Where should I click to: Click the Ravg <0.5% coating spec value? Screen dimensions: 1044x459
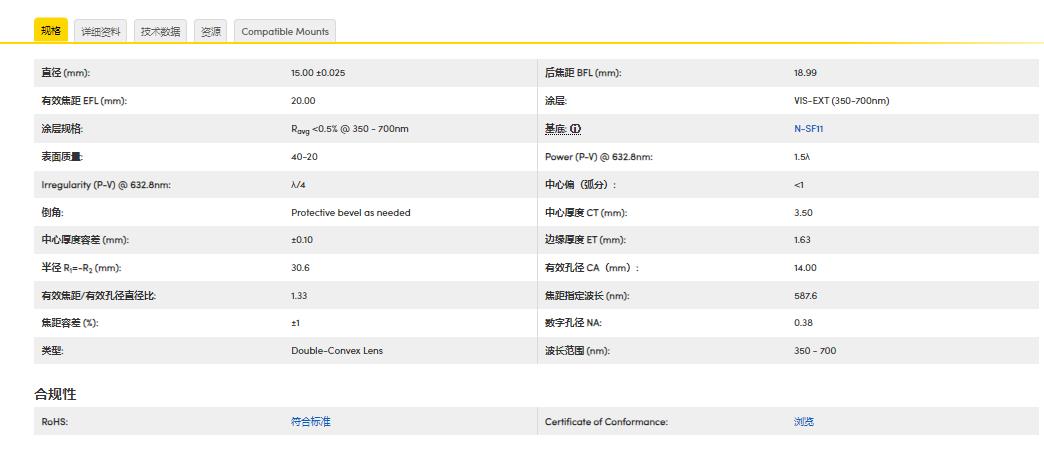(x=350, y=130)
